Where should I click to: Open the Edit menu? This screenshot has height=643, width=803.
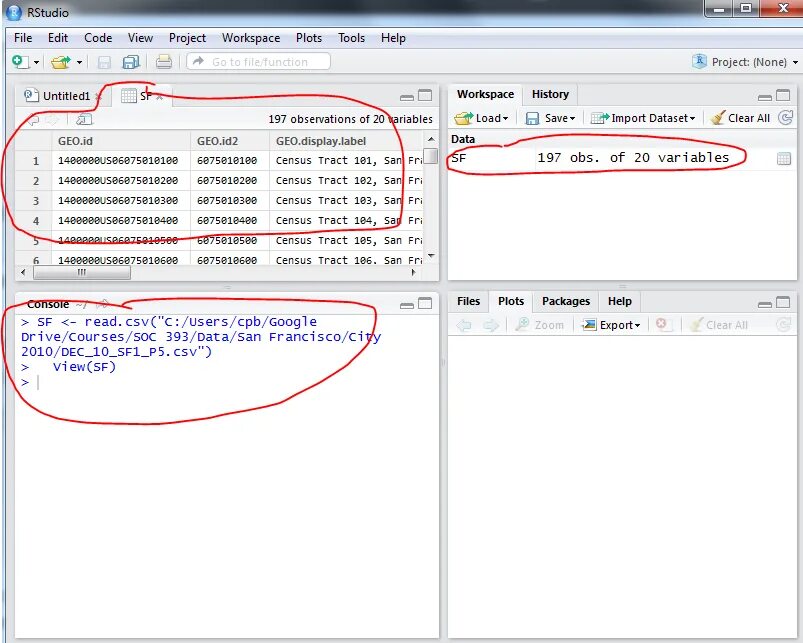[58, 38]
